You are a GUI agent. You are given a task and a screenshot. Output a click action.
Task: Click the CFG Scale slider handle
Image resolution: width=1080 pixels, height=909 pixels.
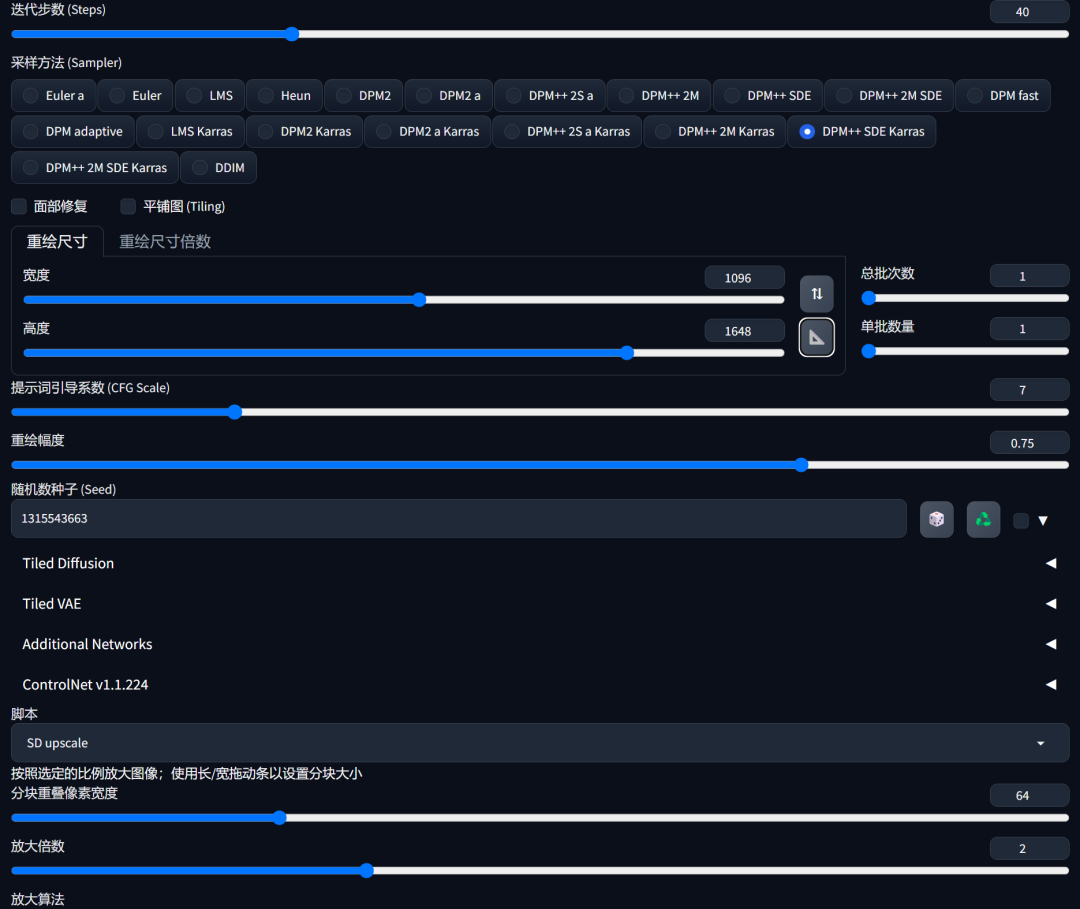pos(235,412)
